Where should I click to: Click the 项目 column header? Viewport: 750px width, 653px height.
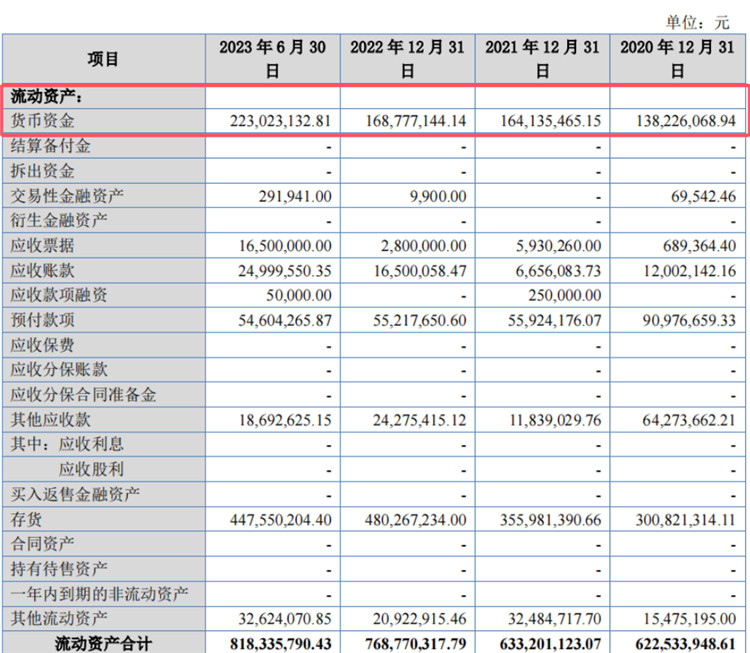pos(103,59)
